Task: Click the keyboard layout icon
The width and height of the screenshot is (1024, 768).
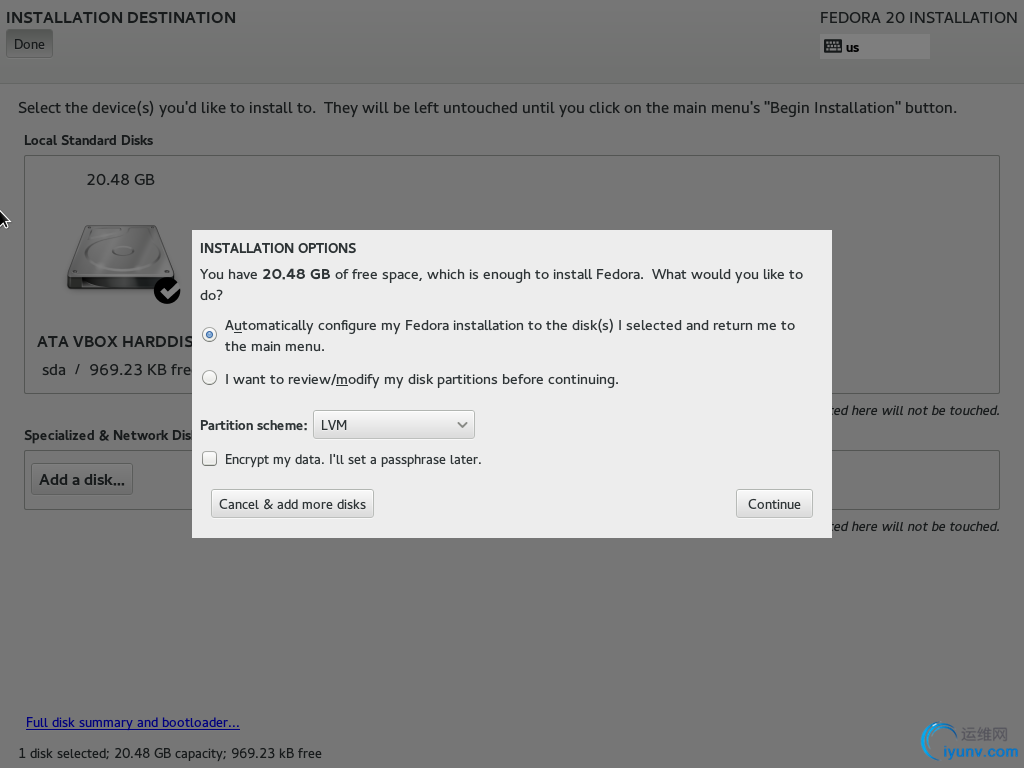Action: coord(833,46)
